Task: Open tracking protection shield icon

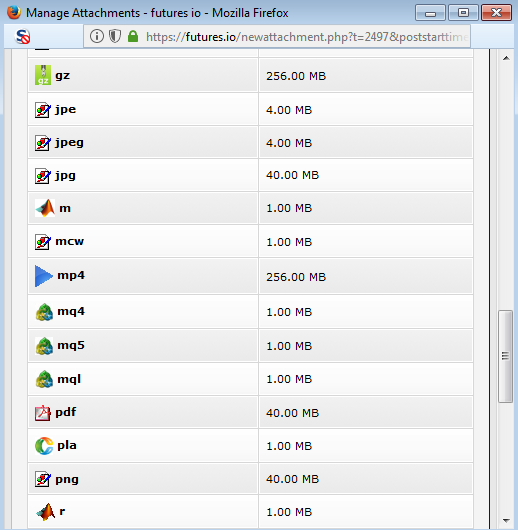Action: [115, 36]
